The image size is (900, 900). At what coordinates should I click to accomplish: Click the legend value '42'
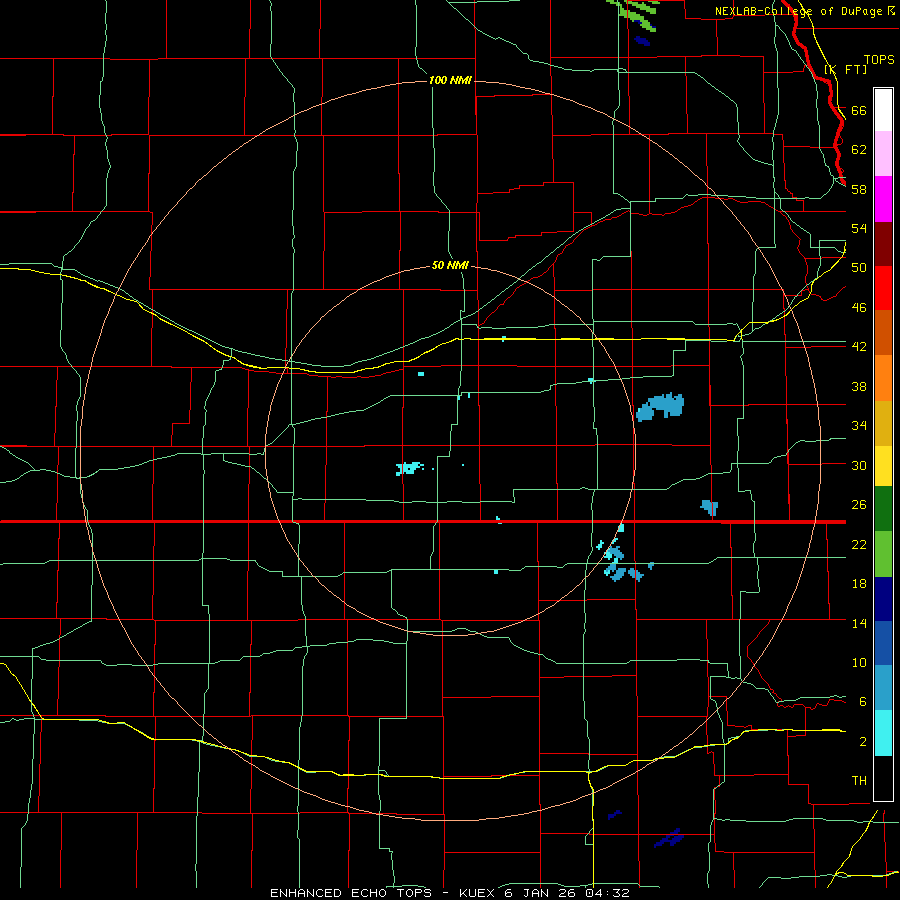pyautogui.click(x=859, y=346)
